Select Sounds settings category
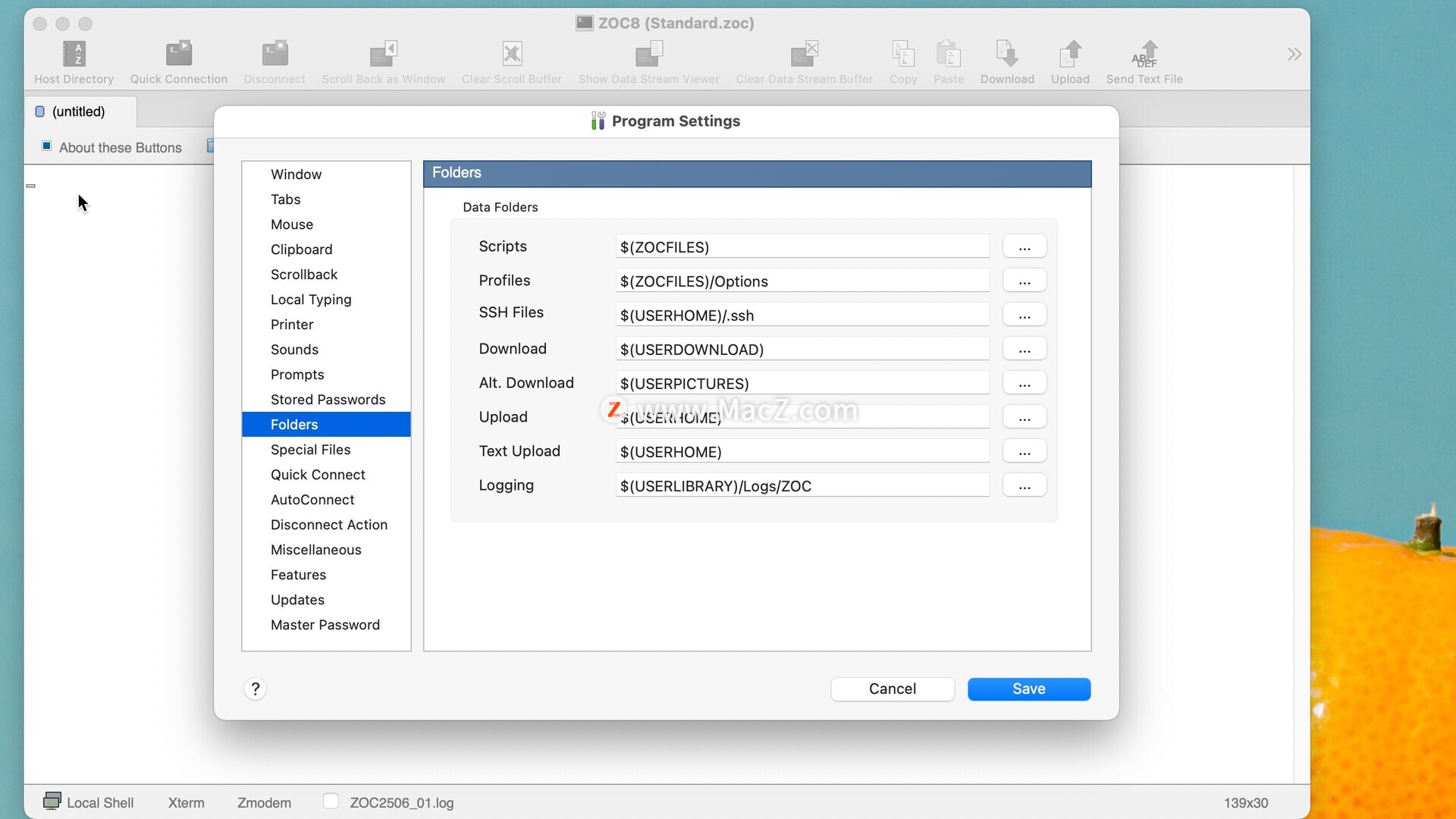 (x=326, y=350)
